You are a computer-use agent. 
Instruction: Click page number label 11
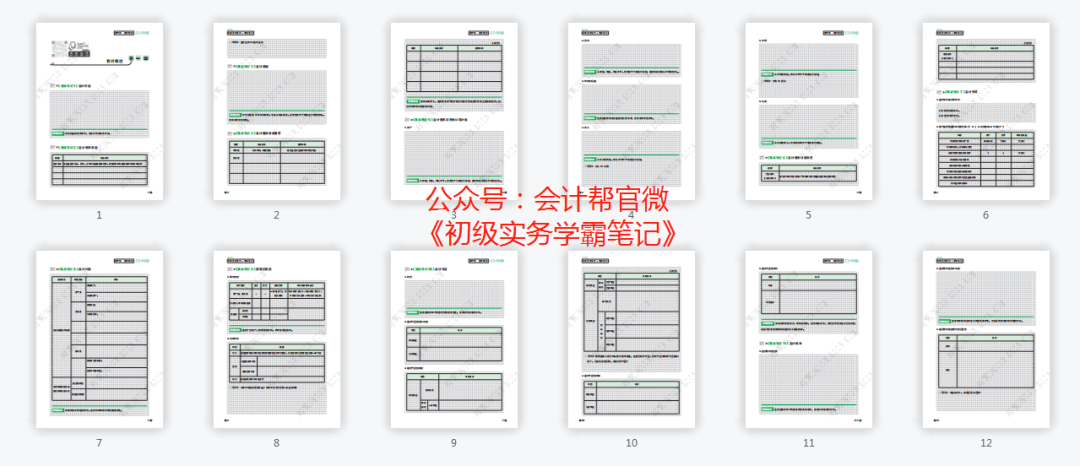[809, 443]
